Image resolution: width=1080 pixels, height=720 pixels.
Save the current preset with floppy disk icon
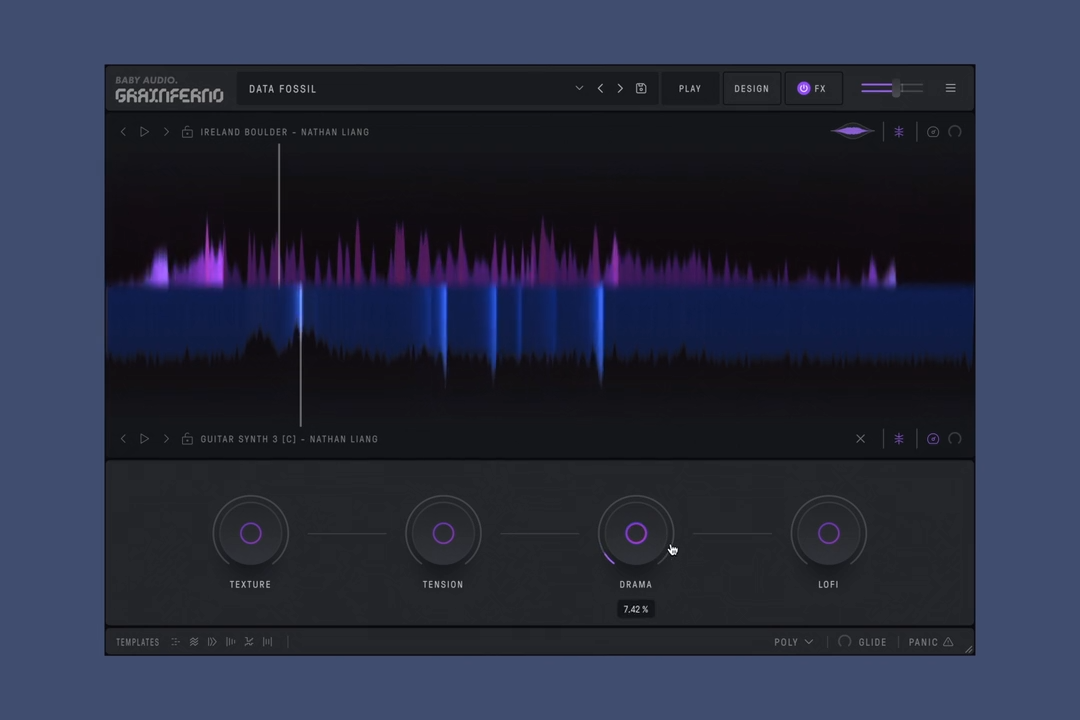641,88
